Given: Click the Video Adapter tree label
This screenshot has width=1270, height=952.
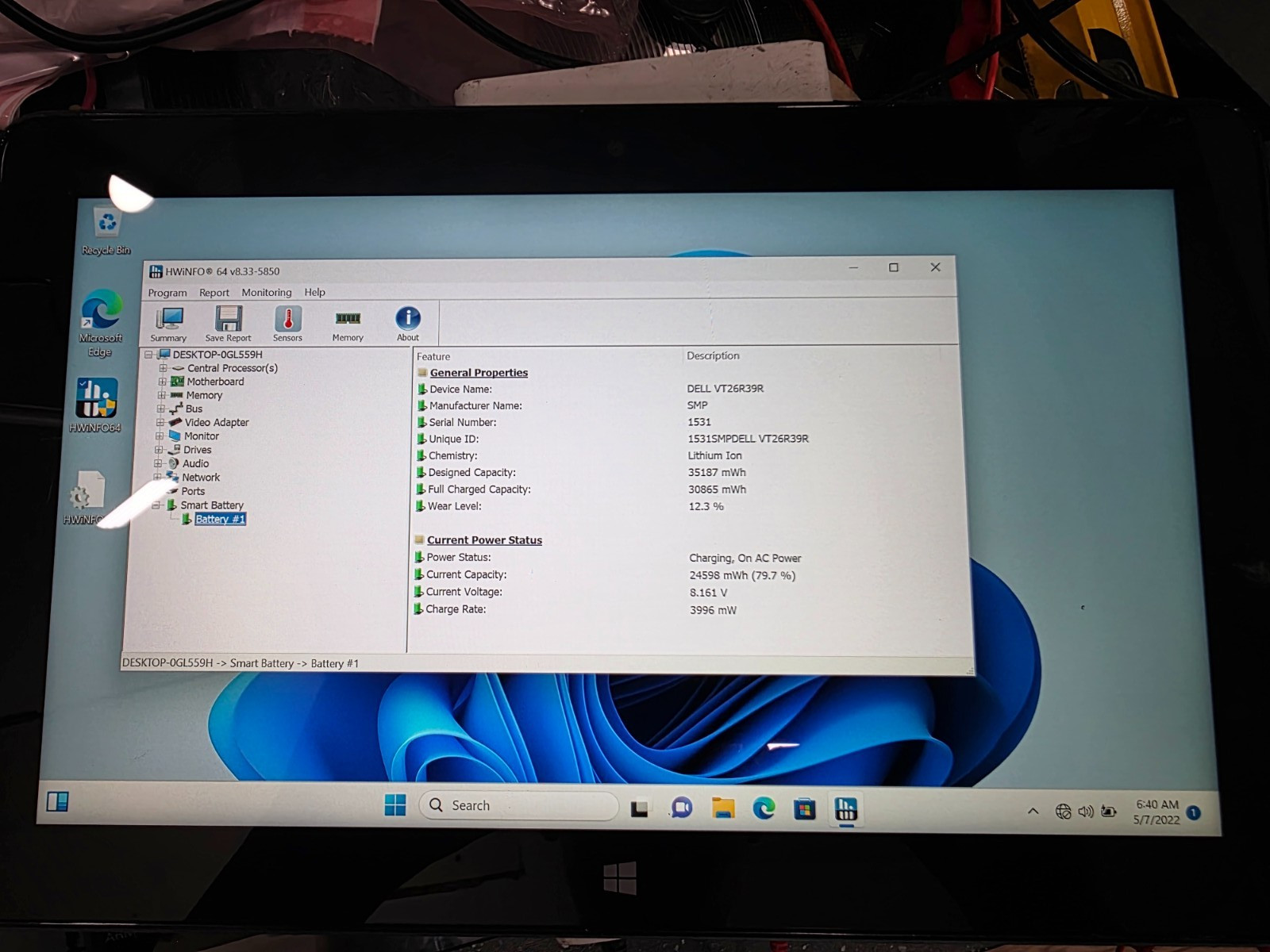Looking at the screenshot, I should pyautogui.click(x=217, y=423).
